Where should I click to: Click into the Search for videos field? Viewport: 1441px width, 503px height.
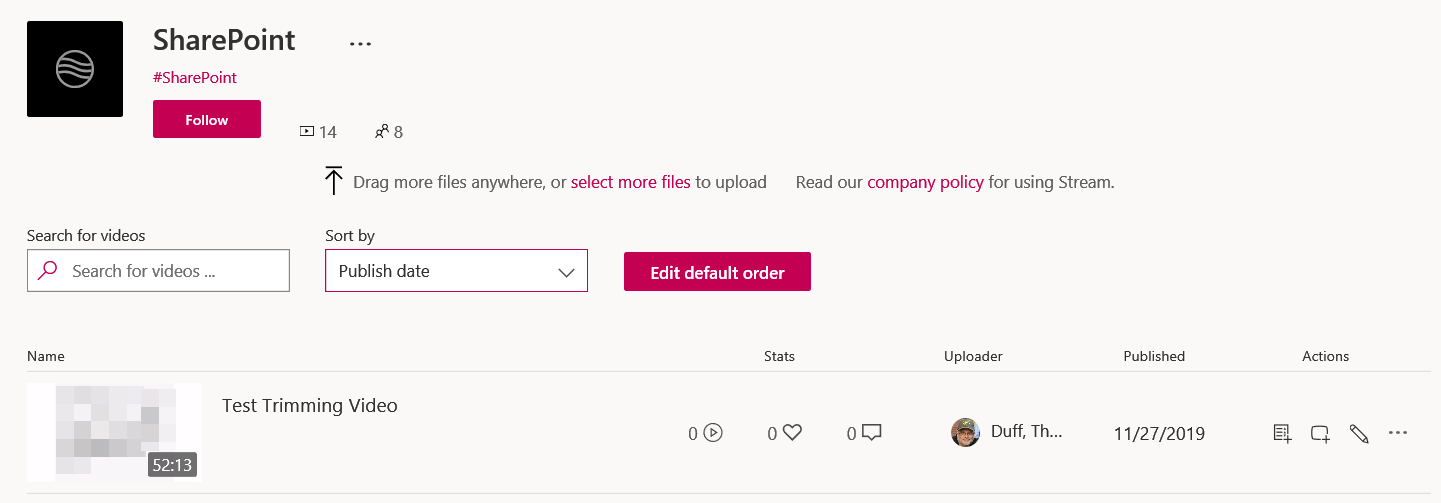pyautogui.click(x=170, y=271)
